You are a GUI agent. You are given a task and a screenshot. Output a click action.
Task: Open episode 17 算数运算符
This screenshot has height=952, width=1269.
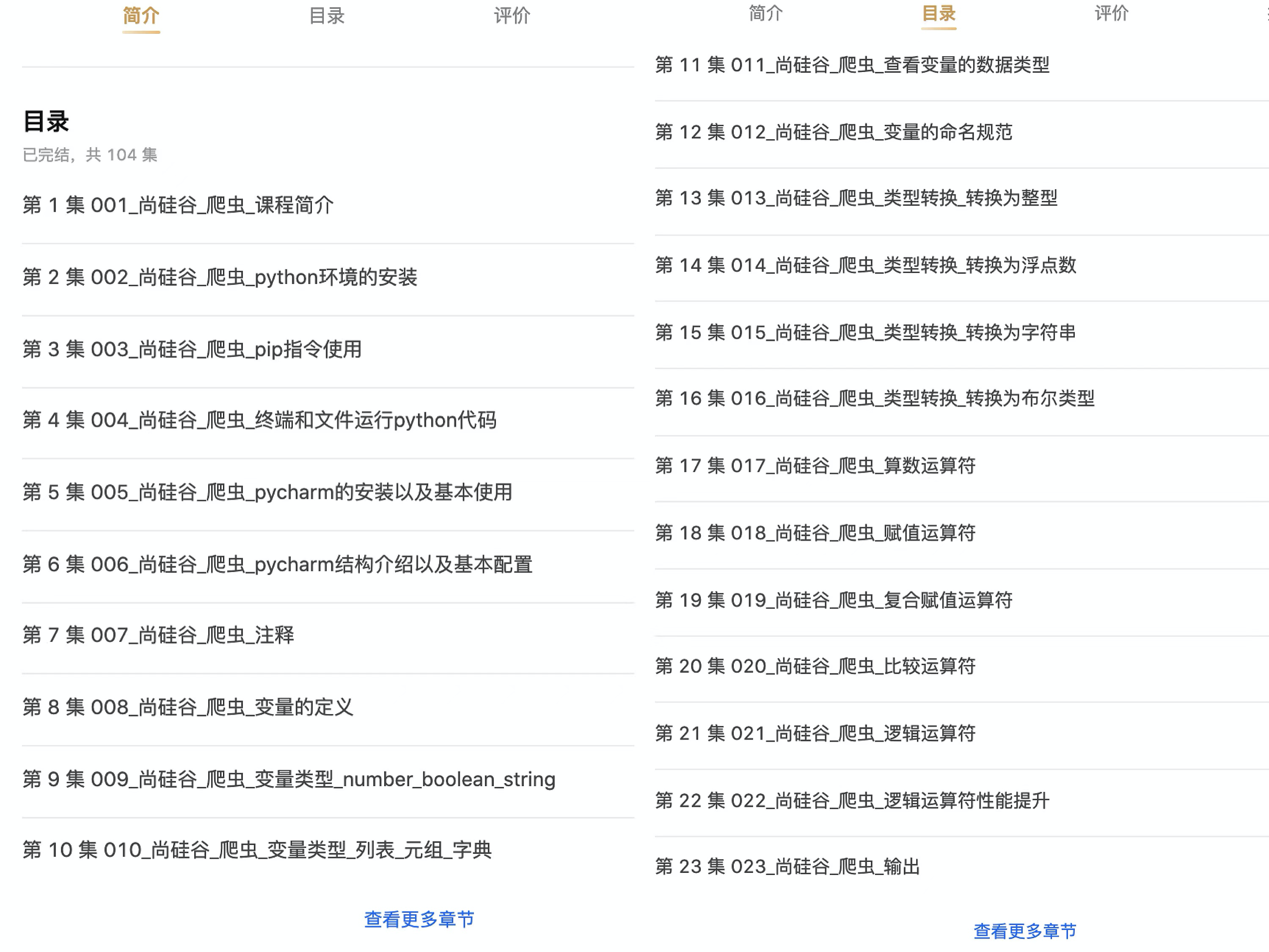(x=815, y=466)
